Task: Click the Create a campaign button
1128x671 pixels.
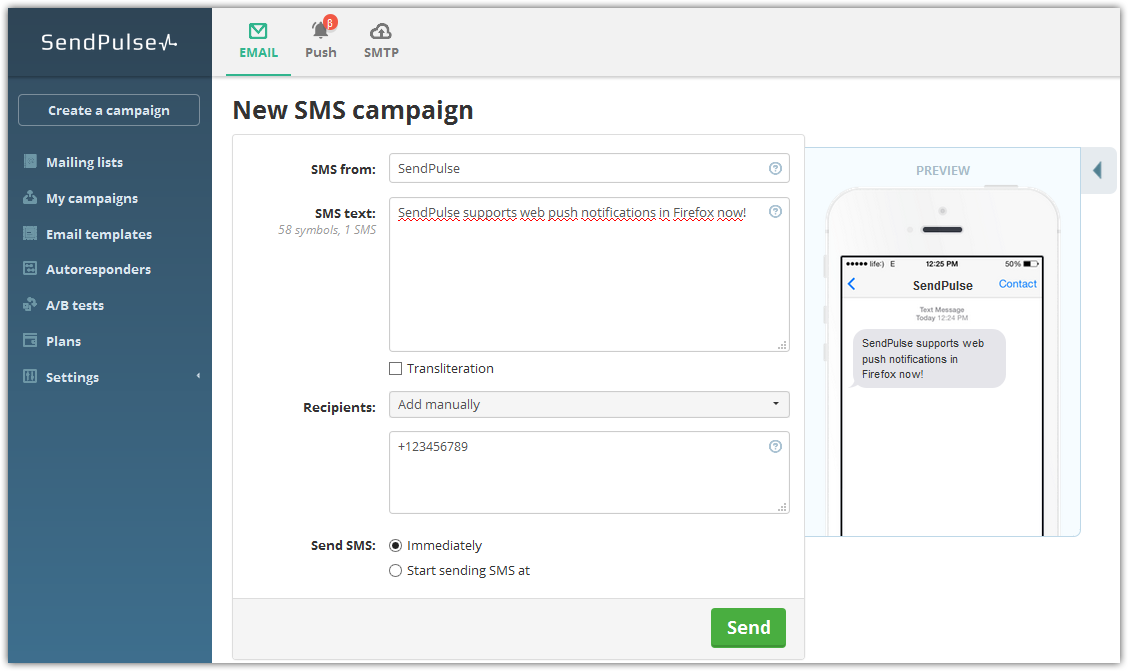Action: pos(109,110)
